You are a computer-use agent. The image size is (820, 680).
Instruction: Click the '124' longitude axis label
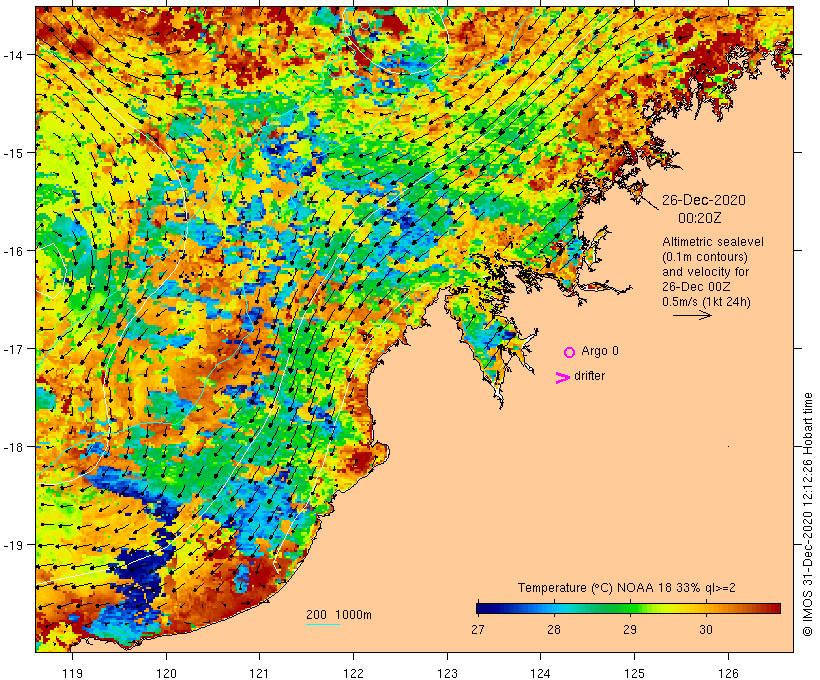[x=541, y=673]
